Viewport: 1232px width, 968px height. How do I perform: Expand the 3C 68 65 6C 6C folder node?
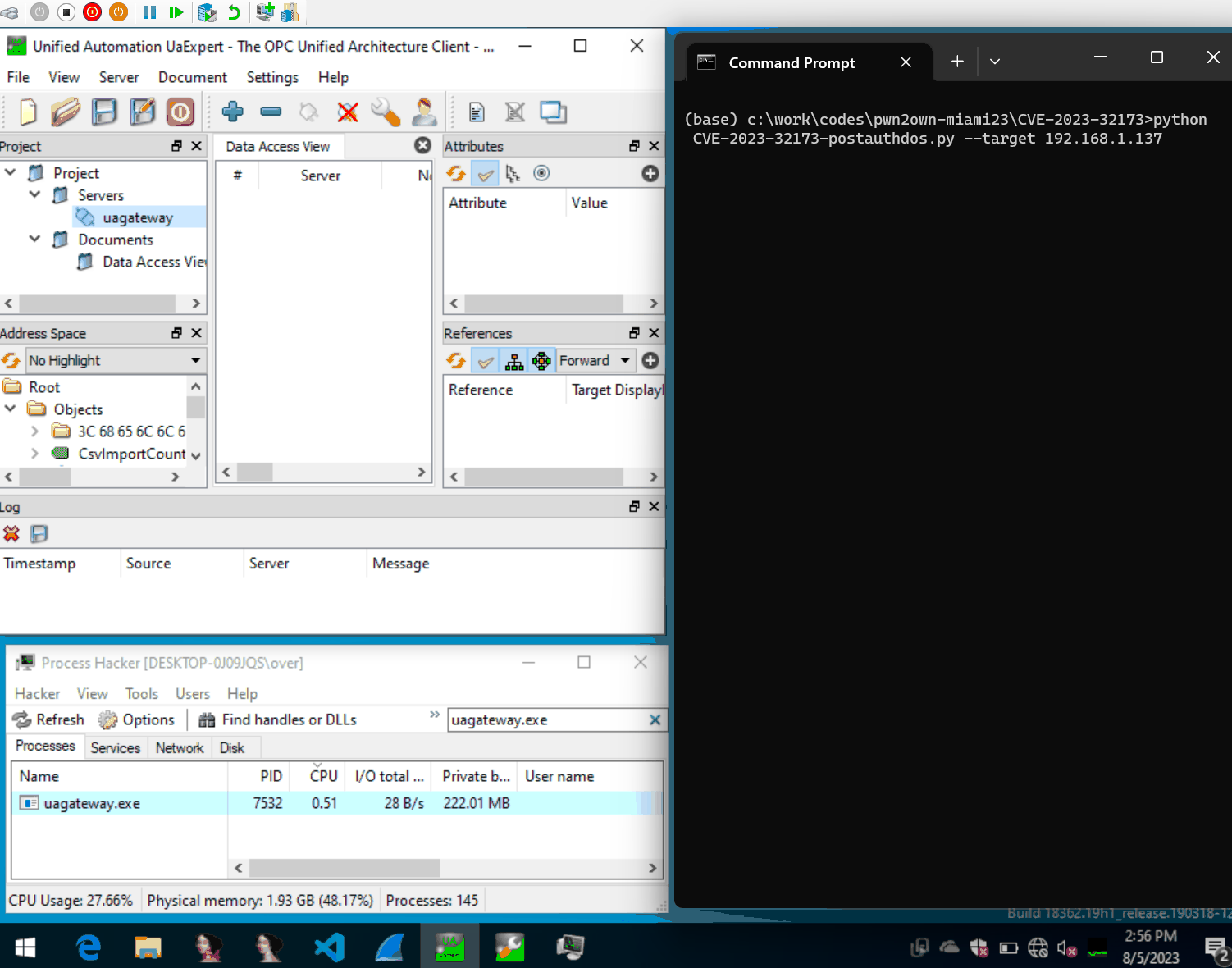(x=34, y=431)
